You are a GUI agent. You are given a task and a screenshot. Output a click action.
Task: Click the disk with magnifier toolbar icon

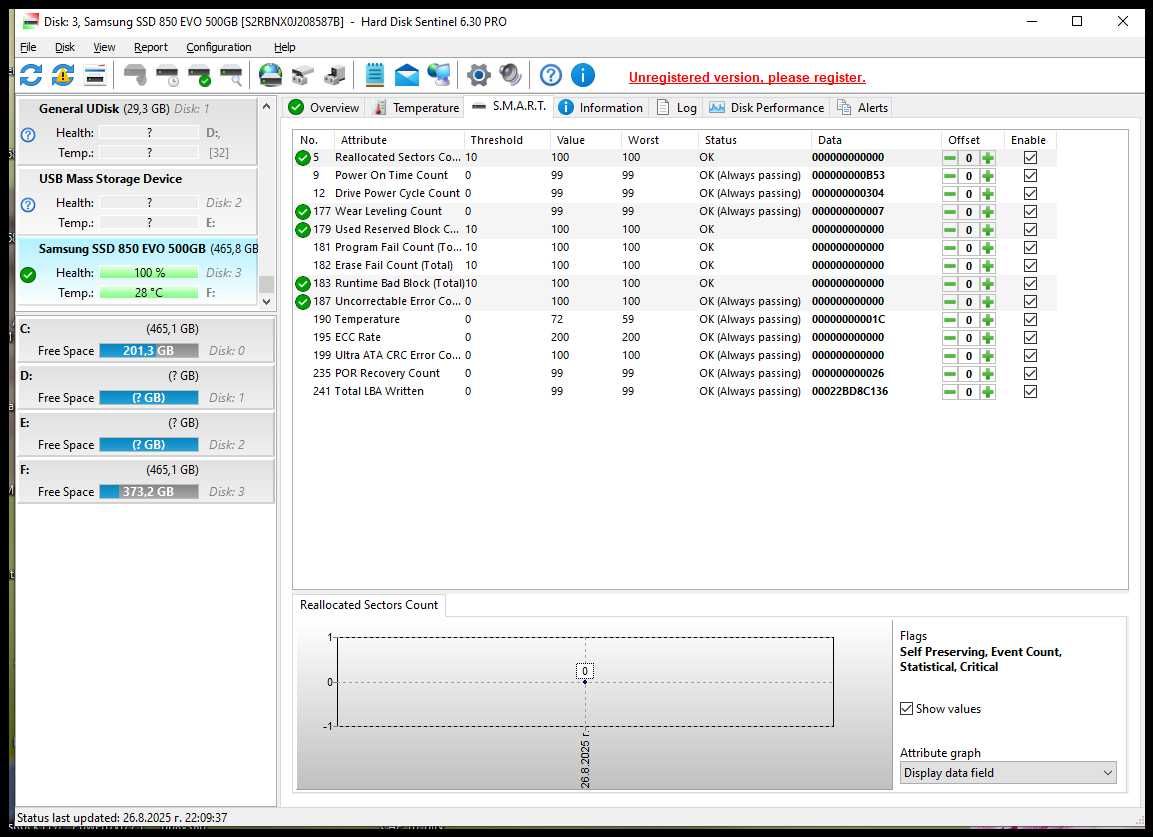coord(232,75)
